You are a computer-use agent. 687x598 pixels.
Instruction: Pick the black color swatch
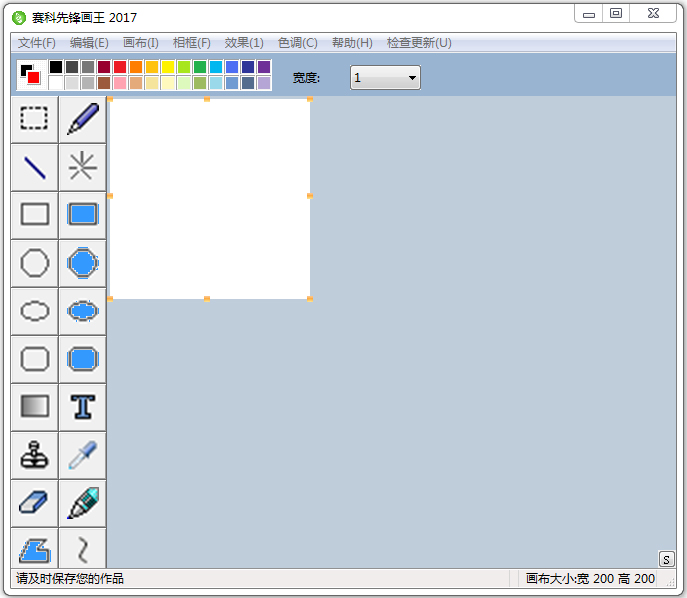(x=56, y=67)
